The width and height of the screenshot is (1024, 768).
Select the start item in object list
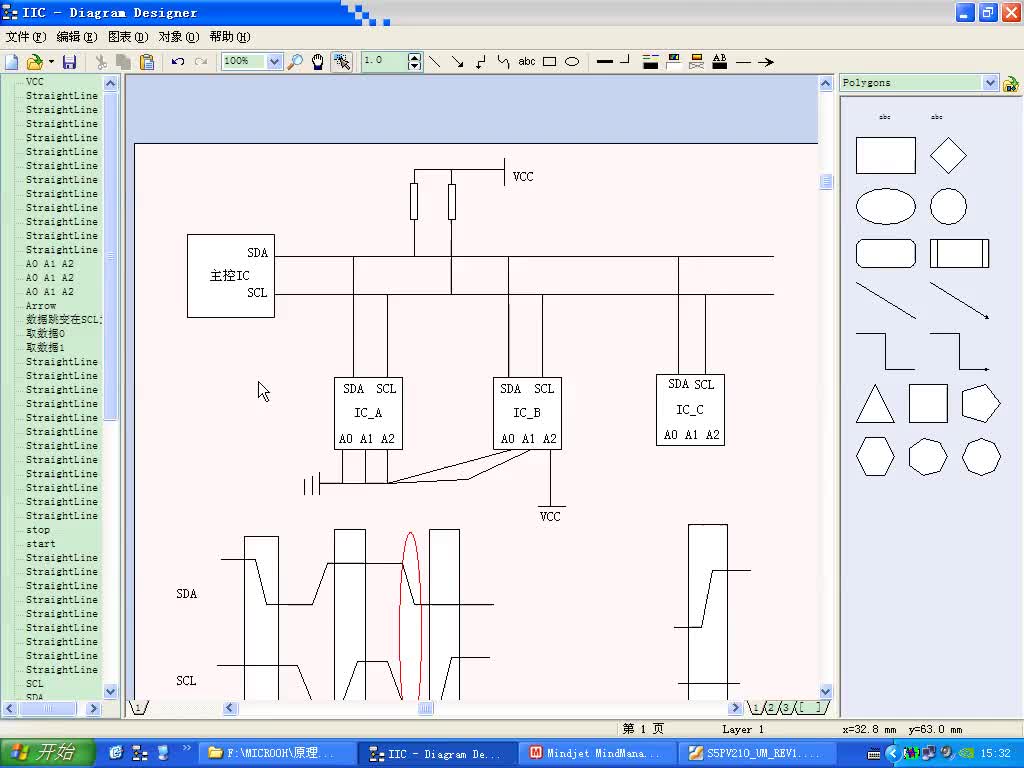click(x=41, y=544)
